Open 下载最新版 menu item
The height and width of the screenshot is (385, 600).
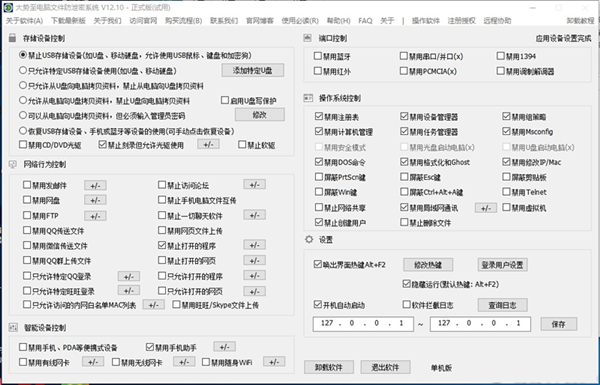[x=68, y=21]
